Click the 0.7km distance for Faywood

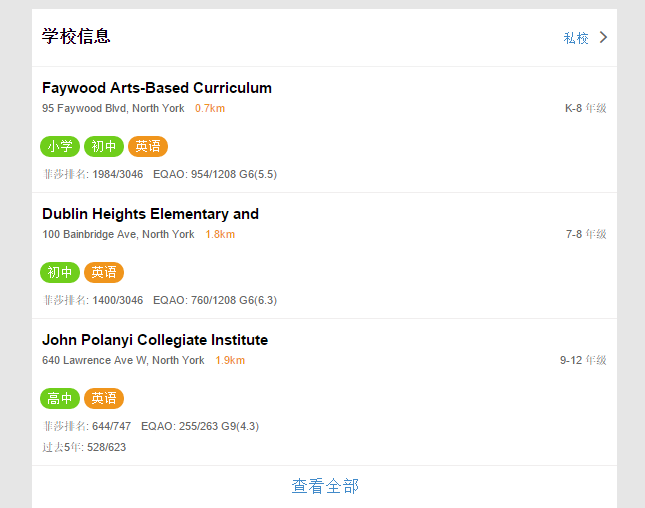pos(210,108)
